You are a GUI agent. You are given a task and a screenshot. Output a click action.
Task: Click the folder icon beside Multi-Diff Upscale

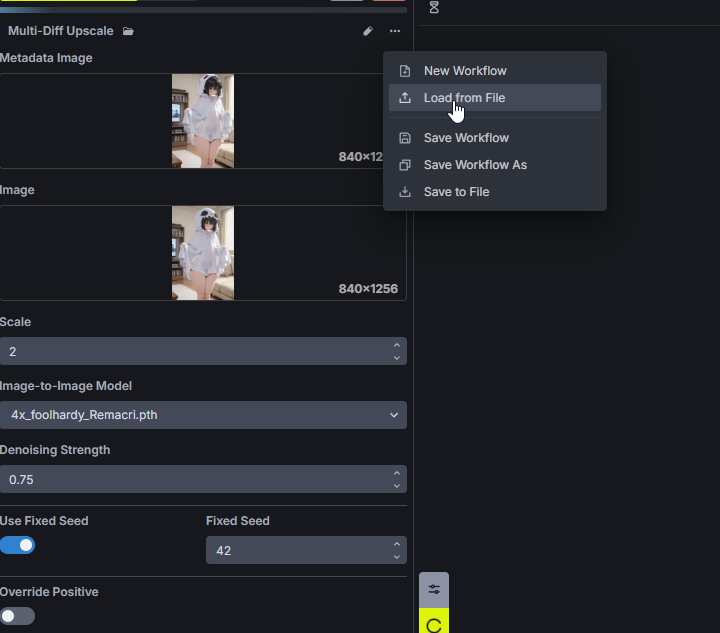(128, 32)
